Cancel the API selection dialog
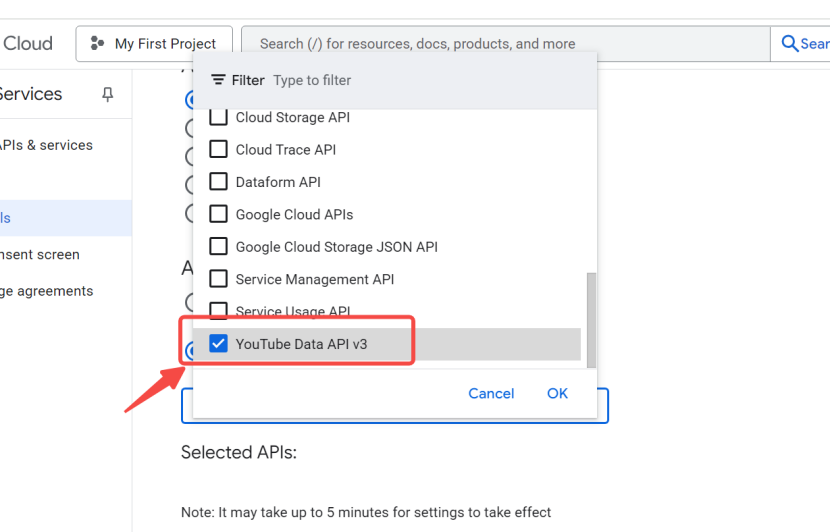The height and width of the screenshot is (532, 830). click(x=491, y=394)
